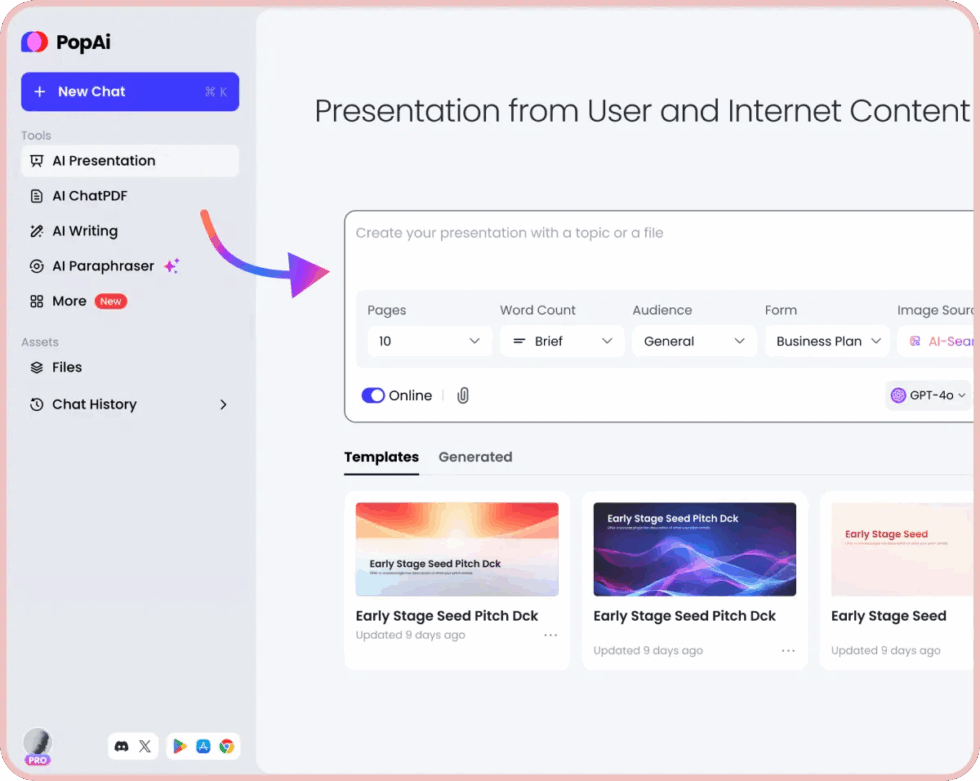
Task: Click the paperclip attachment icon
Action: 462,395
